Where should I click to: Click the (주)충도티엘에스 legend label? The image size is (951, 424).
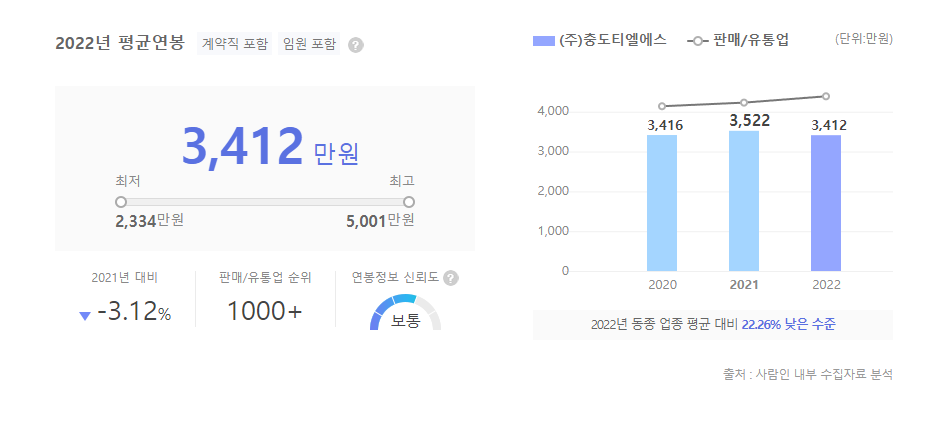point(613,41)
